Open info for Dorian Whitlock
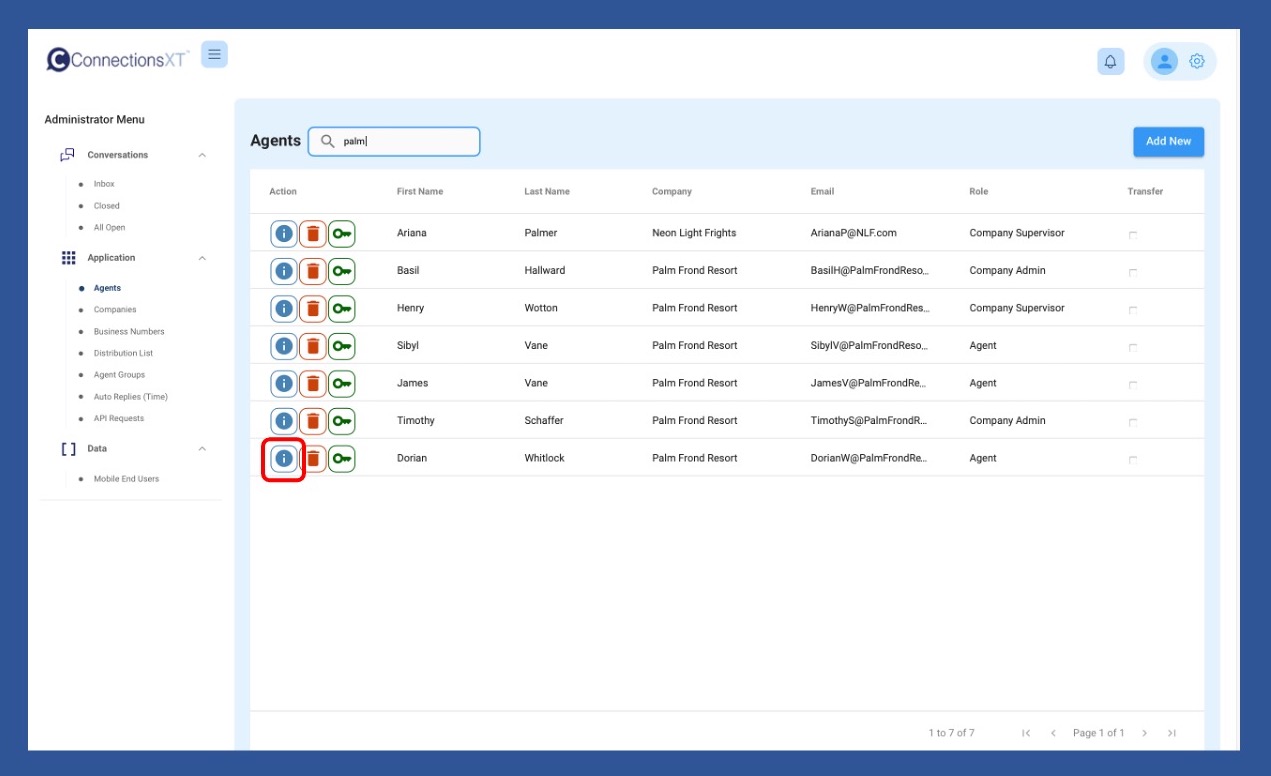The height and width of the screenshot is (776, 1271). coord(284,458)
